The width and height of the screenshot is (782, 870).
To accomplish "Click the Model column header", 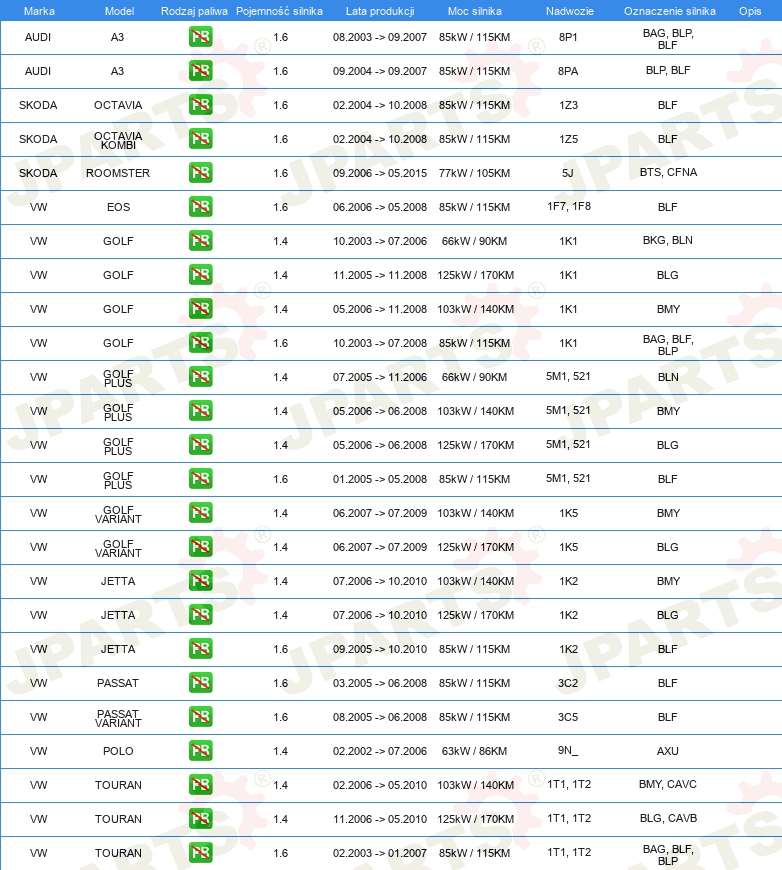I will (x=119, y=11).
